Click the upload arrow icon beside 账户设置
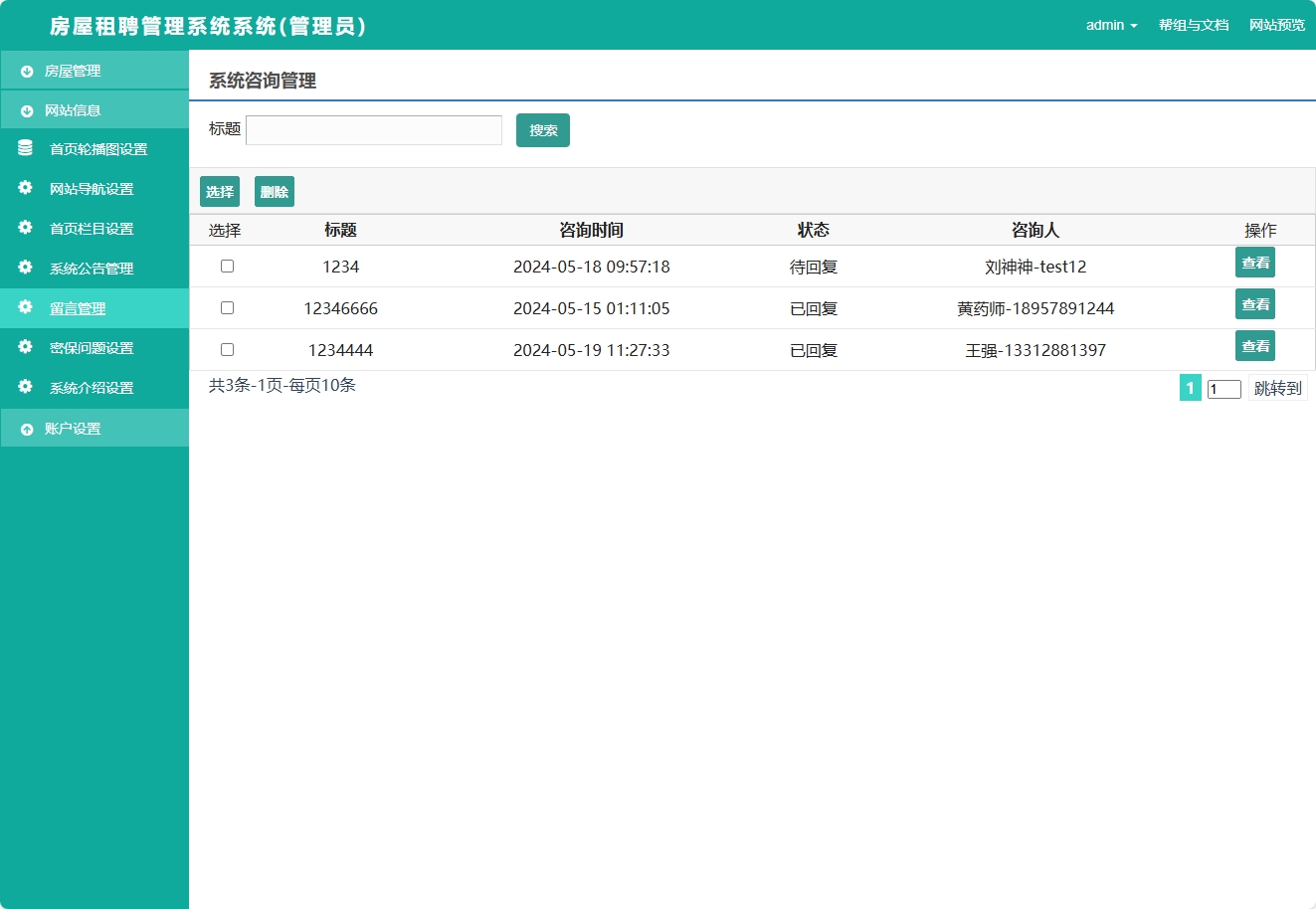Viewport: 1316px width, 909px height. click(x=24, y=428)
